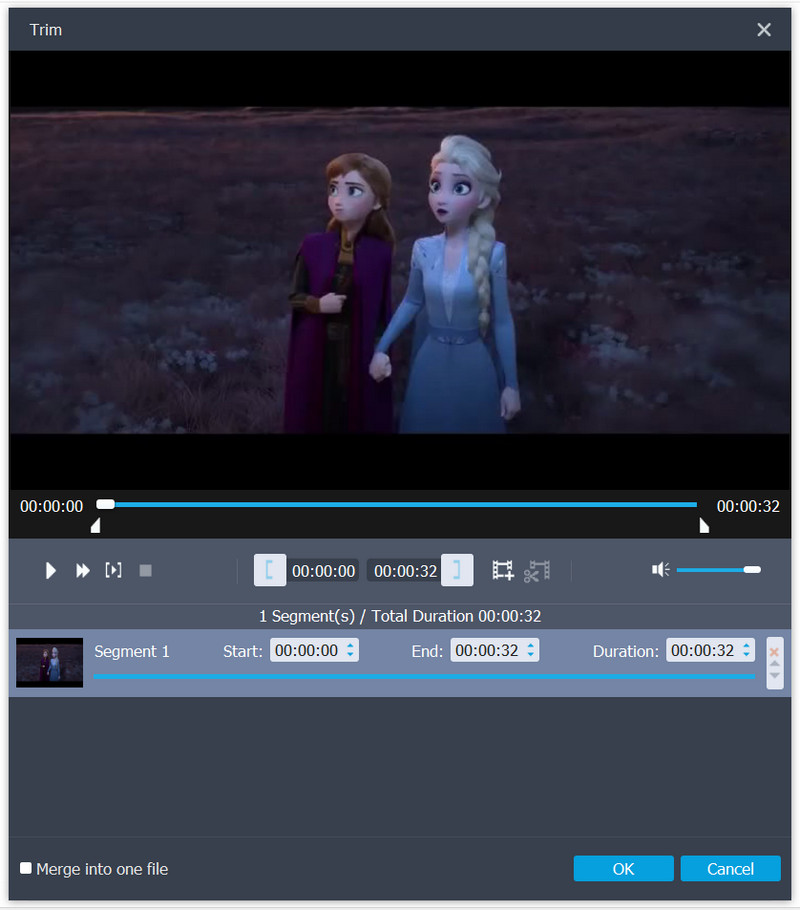
Task: Click the fast forward icon
Action: coord(83,570)
